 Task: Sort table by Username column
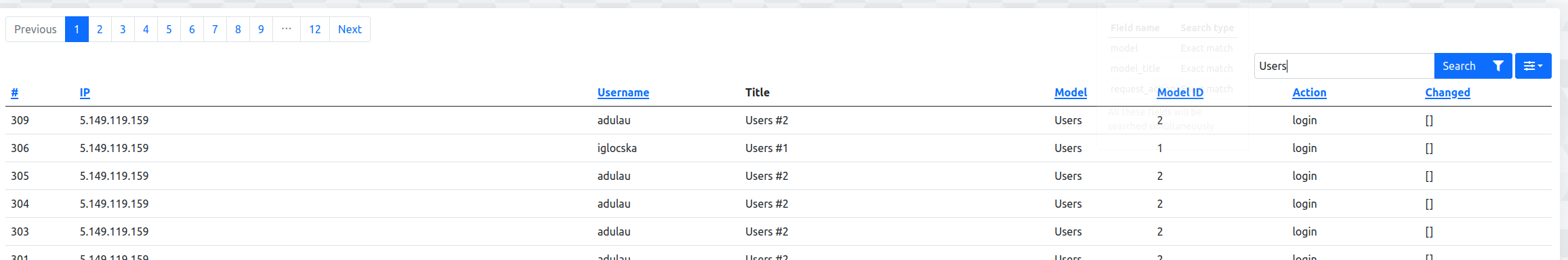pos(623,92)
